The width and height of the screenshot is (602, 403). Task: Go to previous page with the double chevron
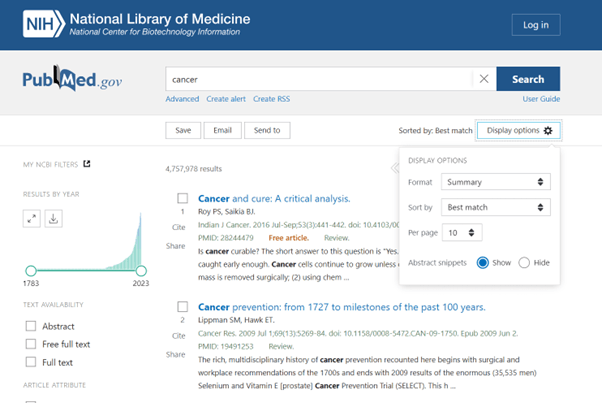coord(395,168)
